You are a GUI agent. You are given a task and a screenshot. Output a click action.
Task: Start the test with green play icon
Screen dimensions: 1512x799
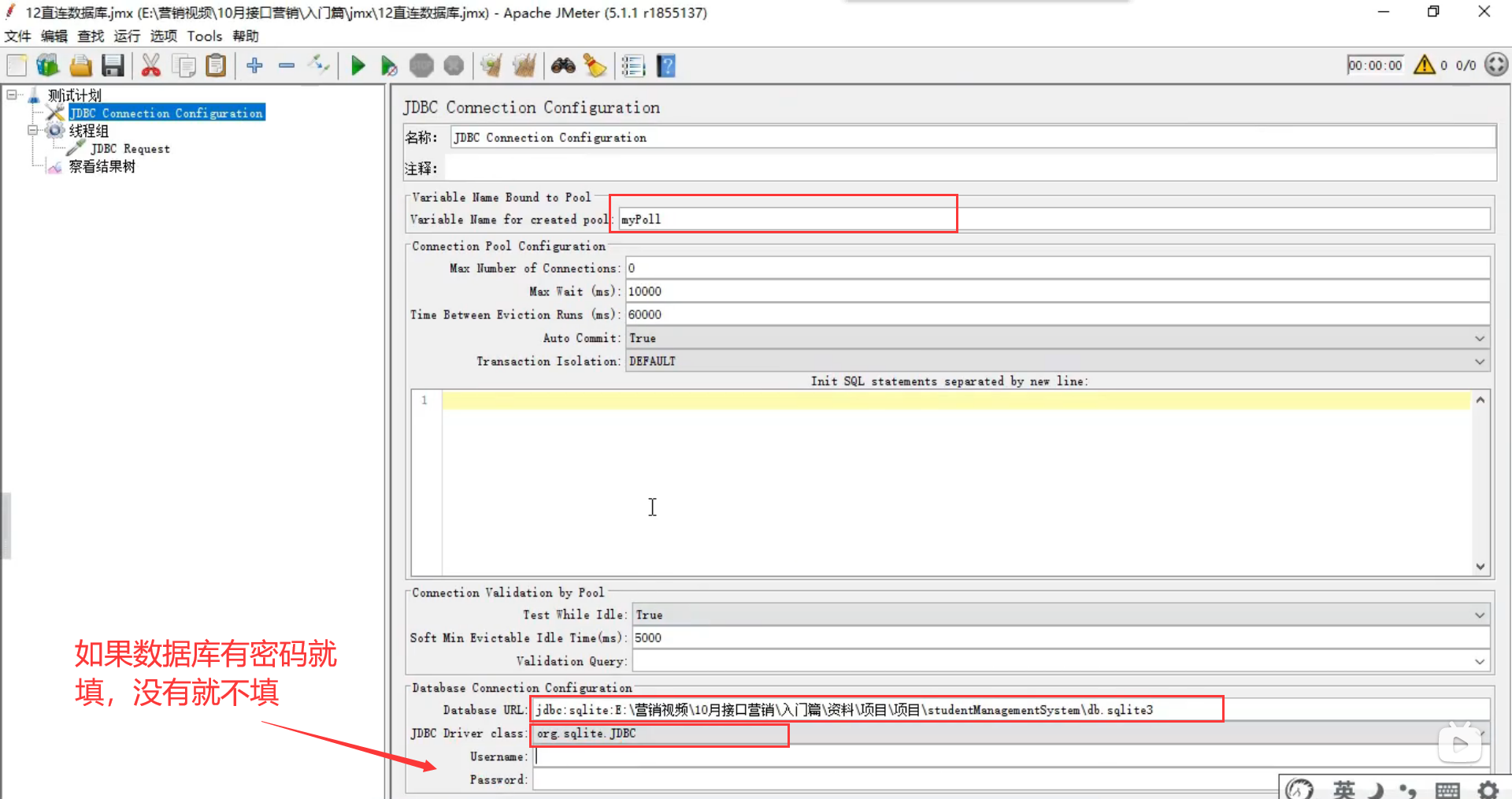(358, 65)
